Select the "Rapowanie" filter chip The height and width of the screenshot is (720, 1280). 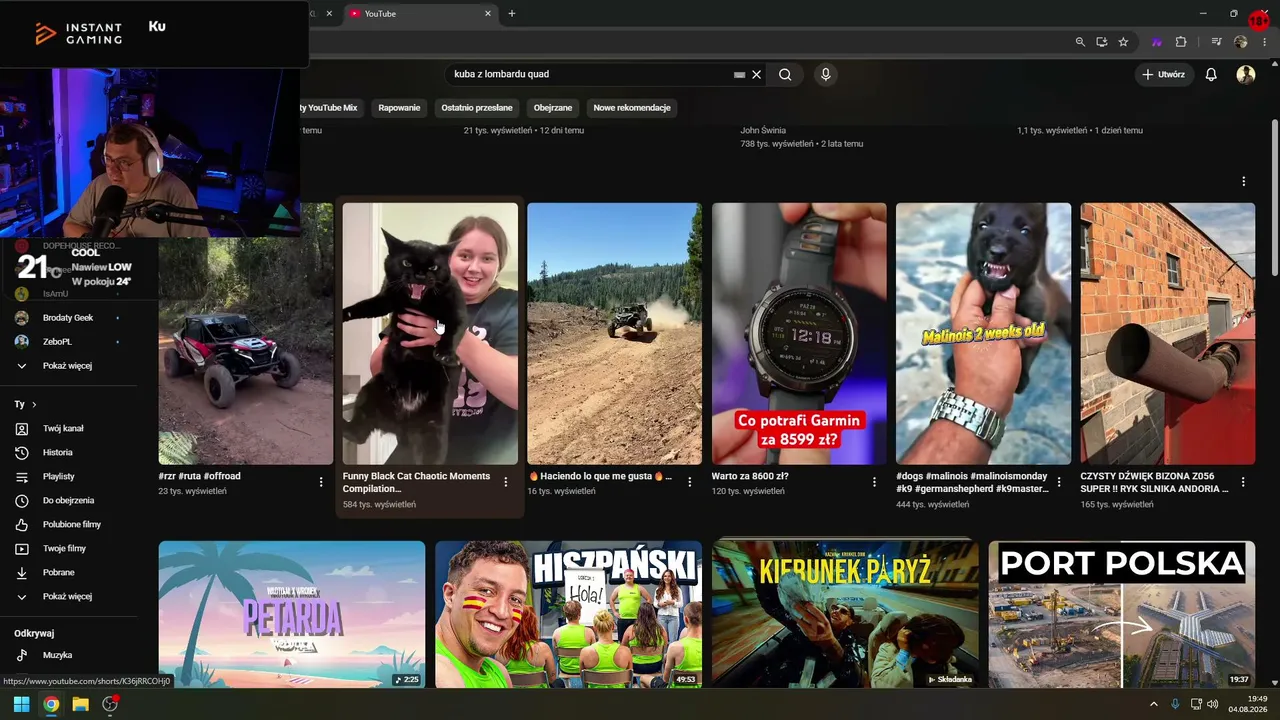399,107
